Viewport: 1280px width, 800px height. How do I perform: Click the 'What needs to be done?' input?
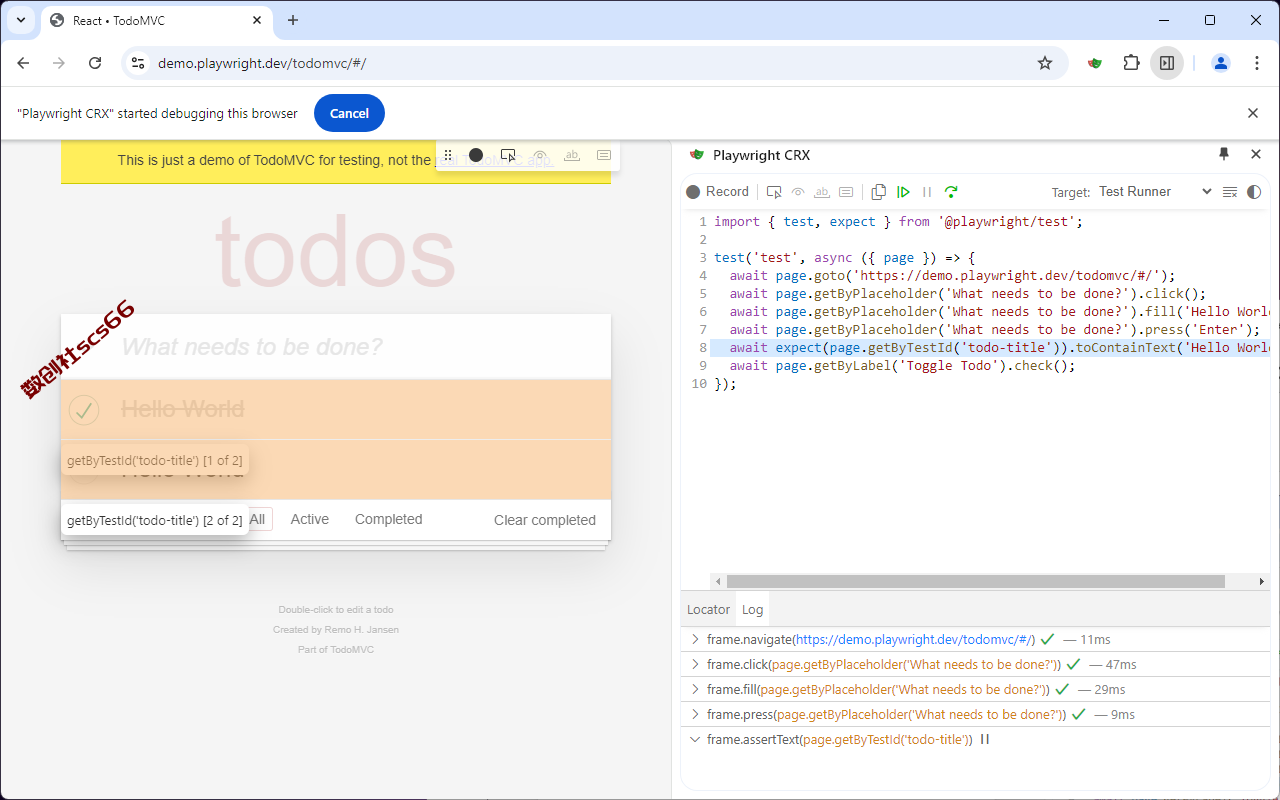coord(336,347)
